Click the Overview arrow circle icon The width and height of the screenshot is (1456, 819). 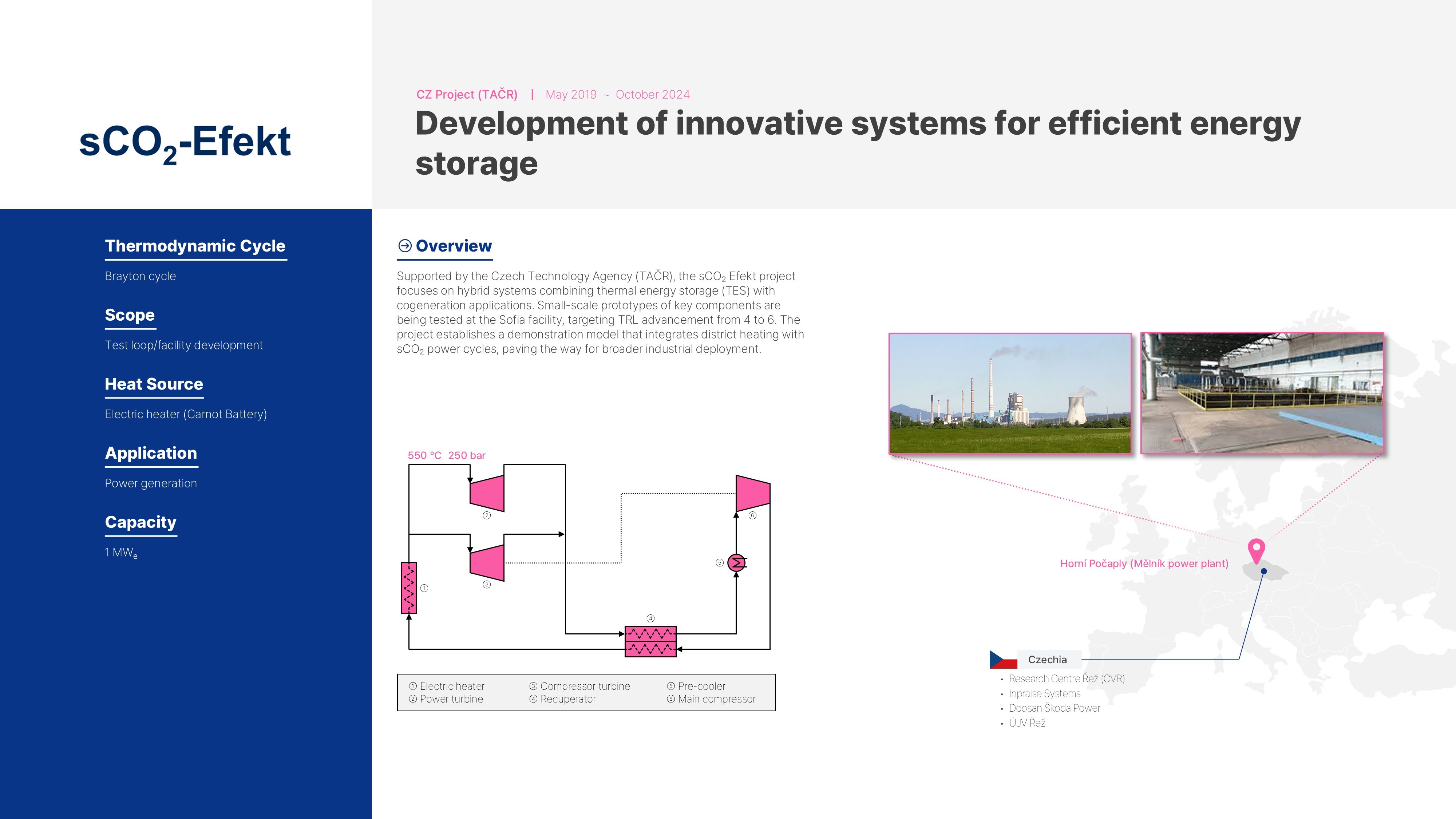tap(405, 246)
